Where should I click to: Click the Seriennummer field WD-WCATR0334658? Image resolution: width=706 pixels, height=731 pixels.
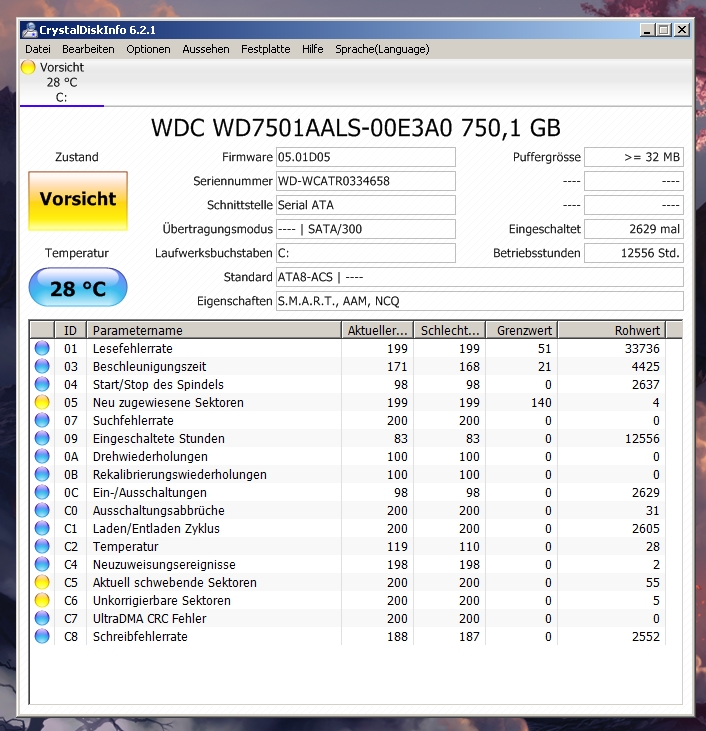click(x=366, y=181)
